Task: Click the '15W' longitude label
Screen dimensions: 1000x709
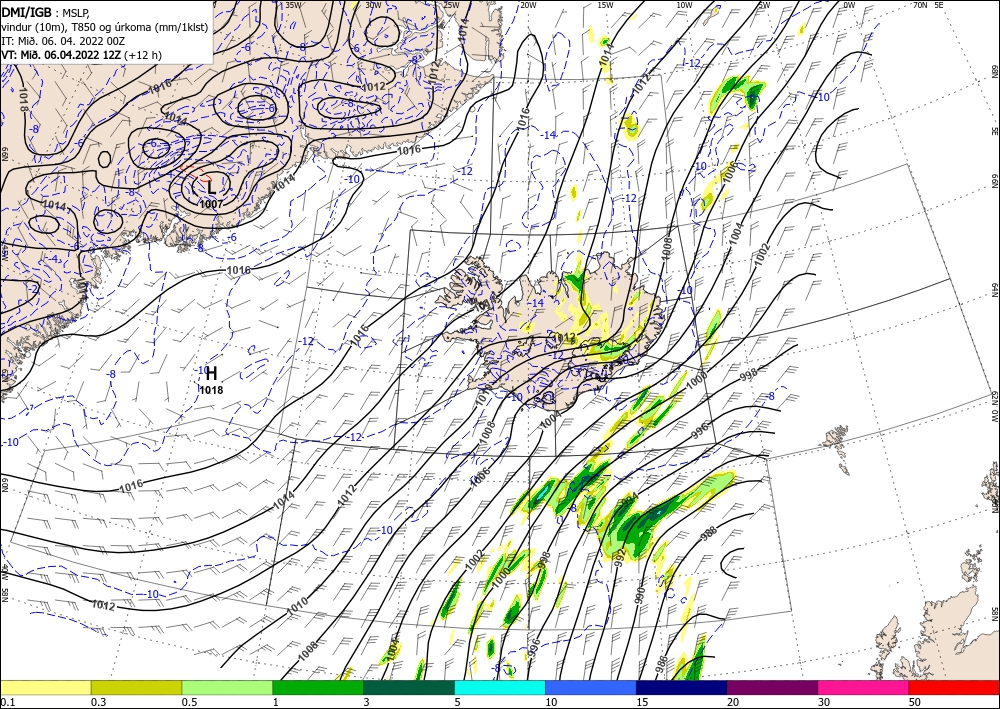Action: (x=605, y=4)
